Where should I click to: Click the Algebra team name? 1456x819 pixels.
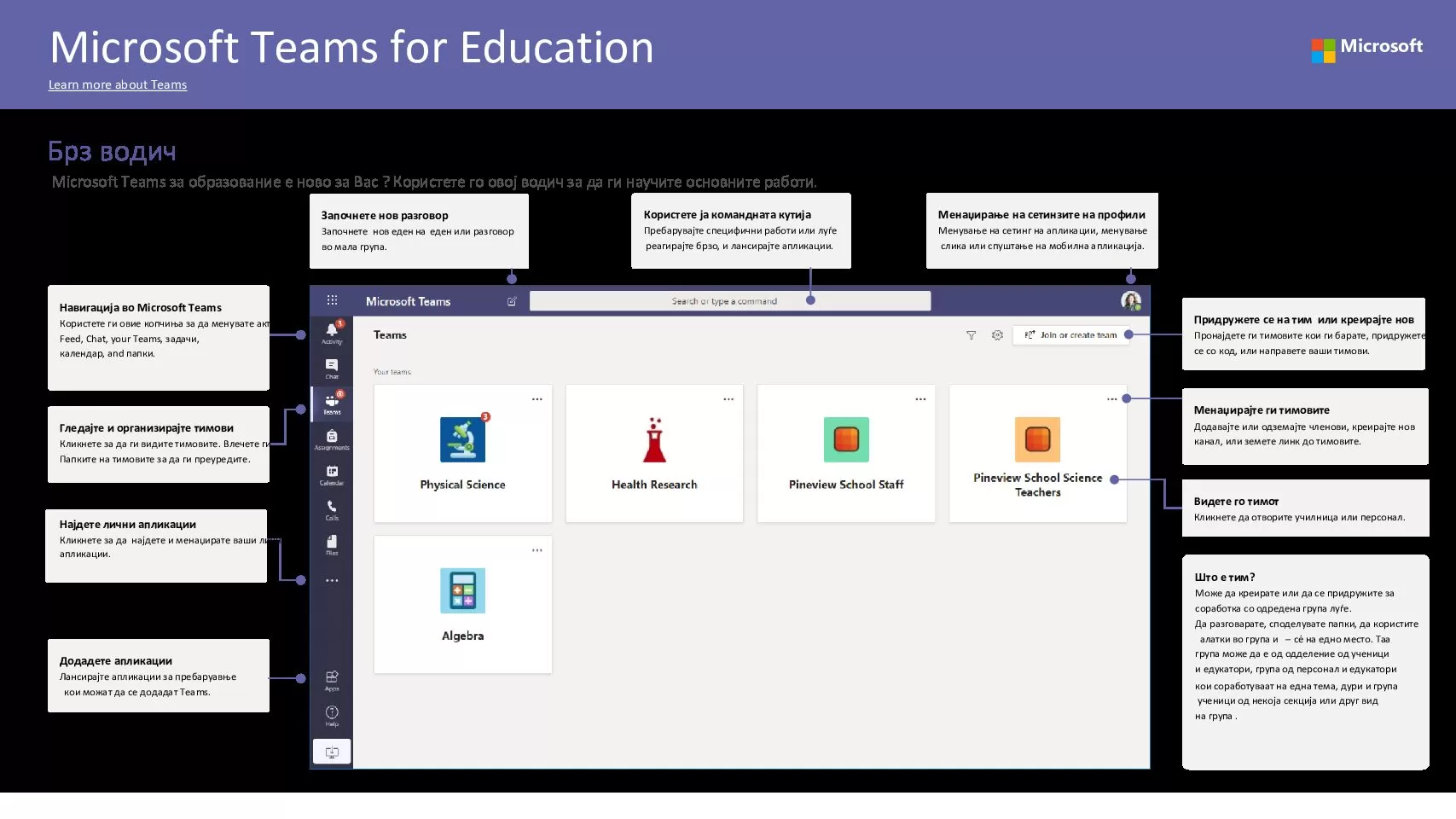pos(463,636)
